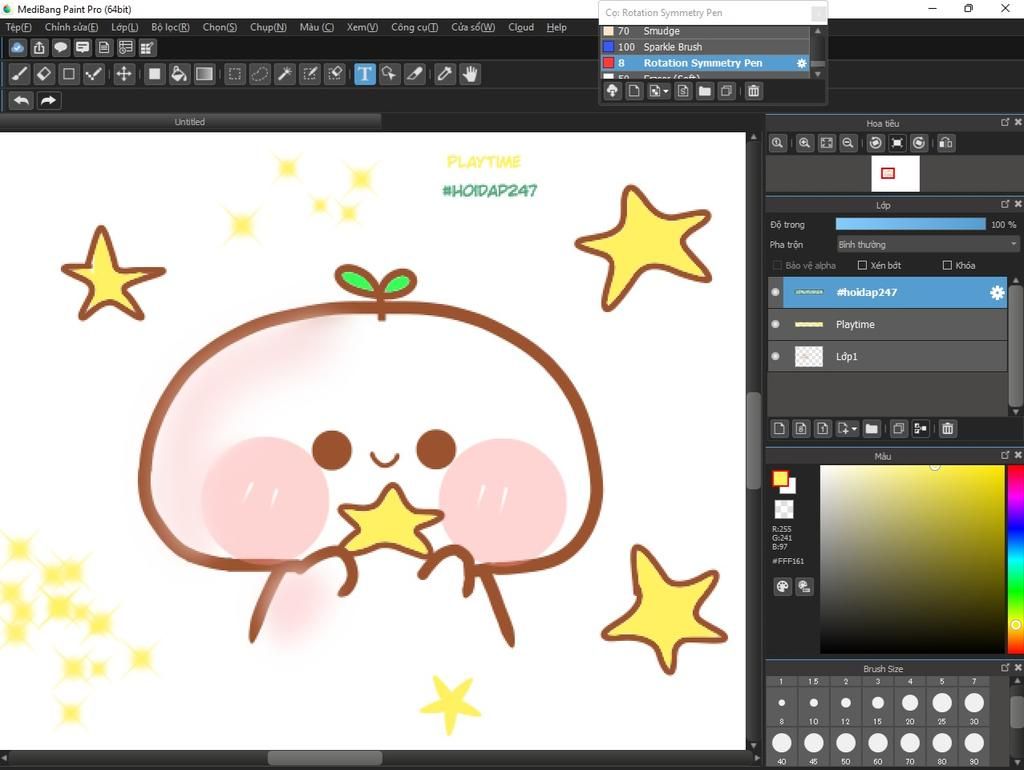Select the Eyedropper tool
The width and height of the screenshot is (1024, 770).
click(445, 74)
